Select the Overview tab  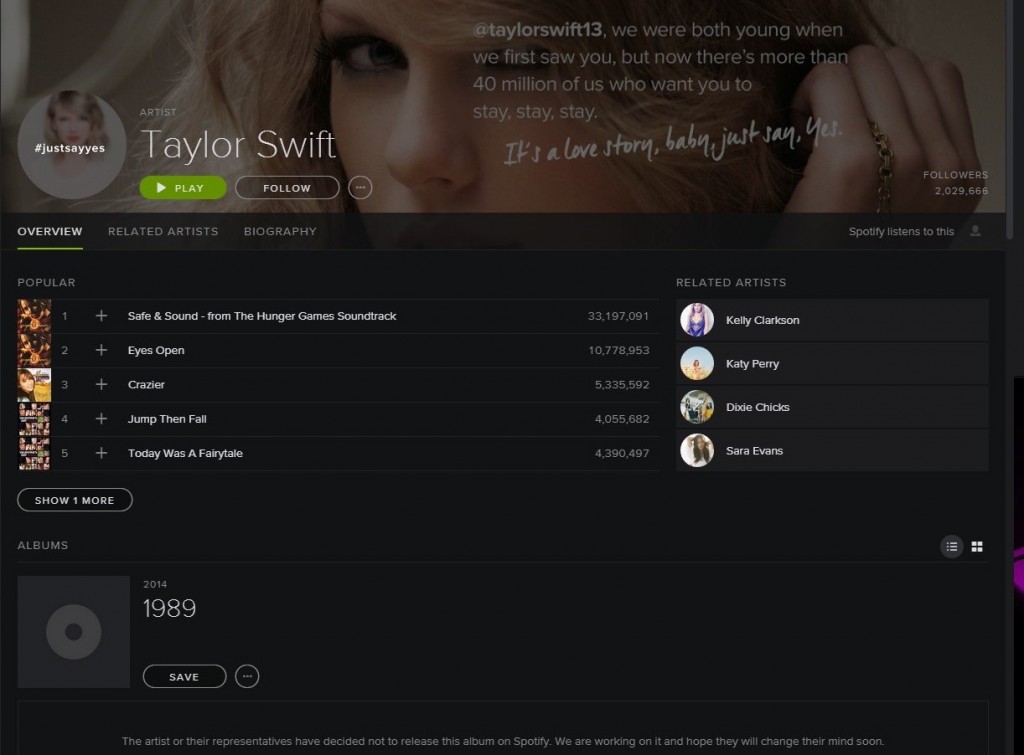pos(50,231)
